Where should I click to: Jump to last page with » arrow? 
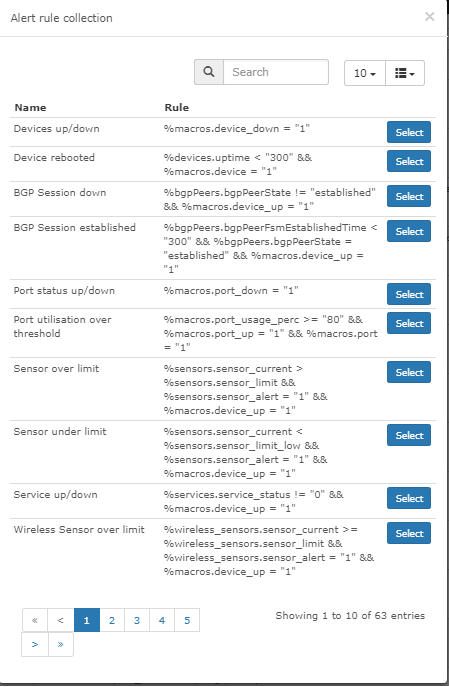coord(60,645)
